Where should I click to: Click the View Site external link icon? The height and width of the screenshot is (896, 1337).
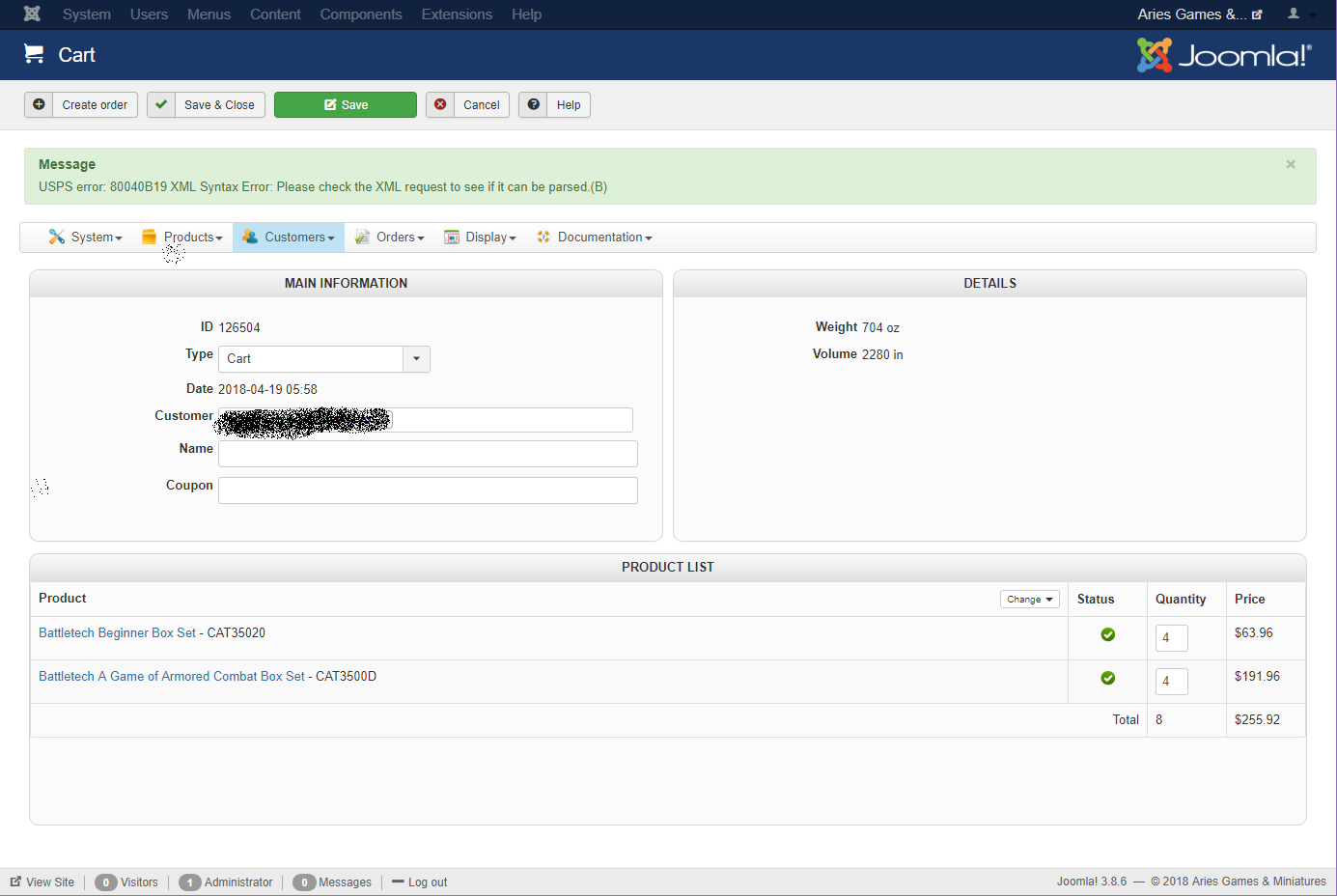pos(15,882)
